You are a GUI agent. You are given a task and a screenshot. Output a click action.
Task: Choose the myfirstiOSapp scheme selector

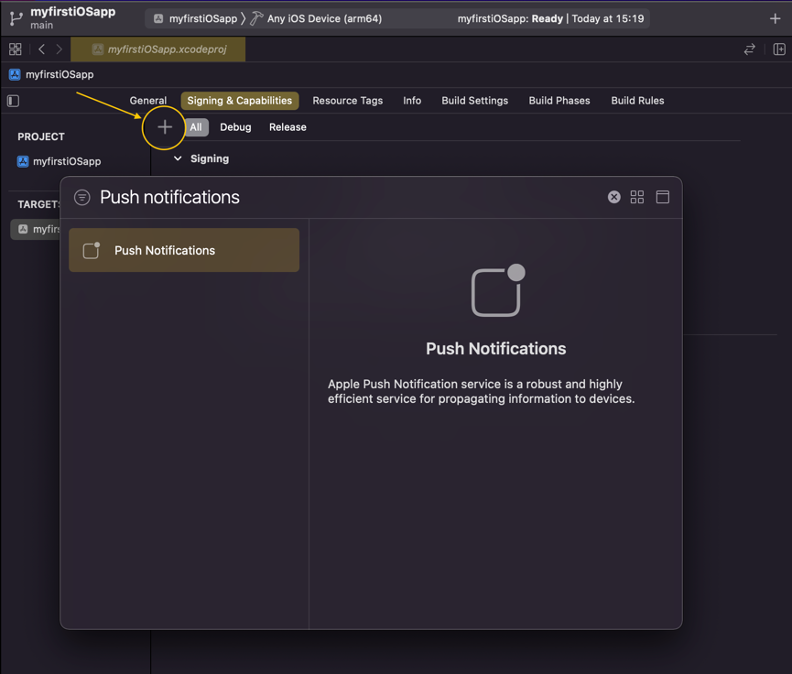(195, 19)
